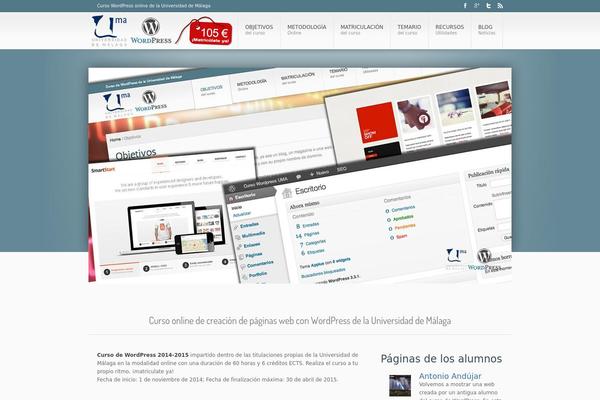Open the Blog Noticias menu

click(486, 30)
